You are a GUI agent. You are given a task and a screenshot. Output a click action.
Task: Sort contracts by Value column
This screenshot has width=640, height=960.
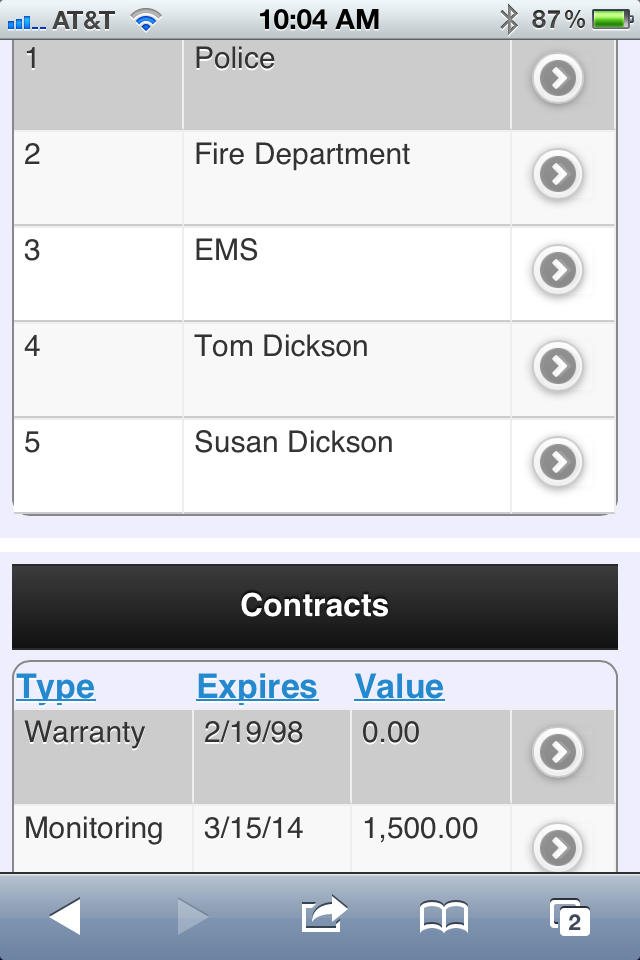pos(399,686)
